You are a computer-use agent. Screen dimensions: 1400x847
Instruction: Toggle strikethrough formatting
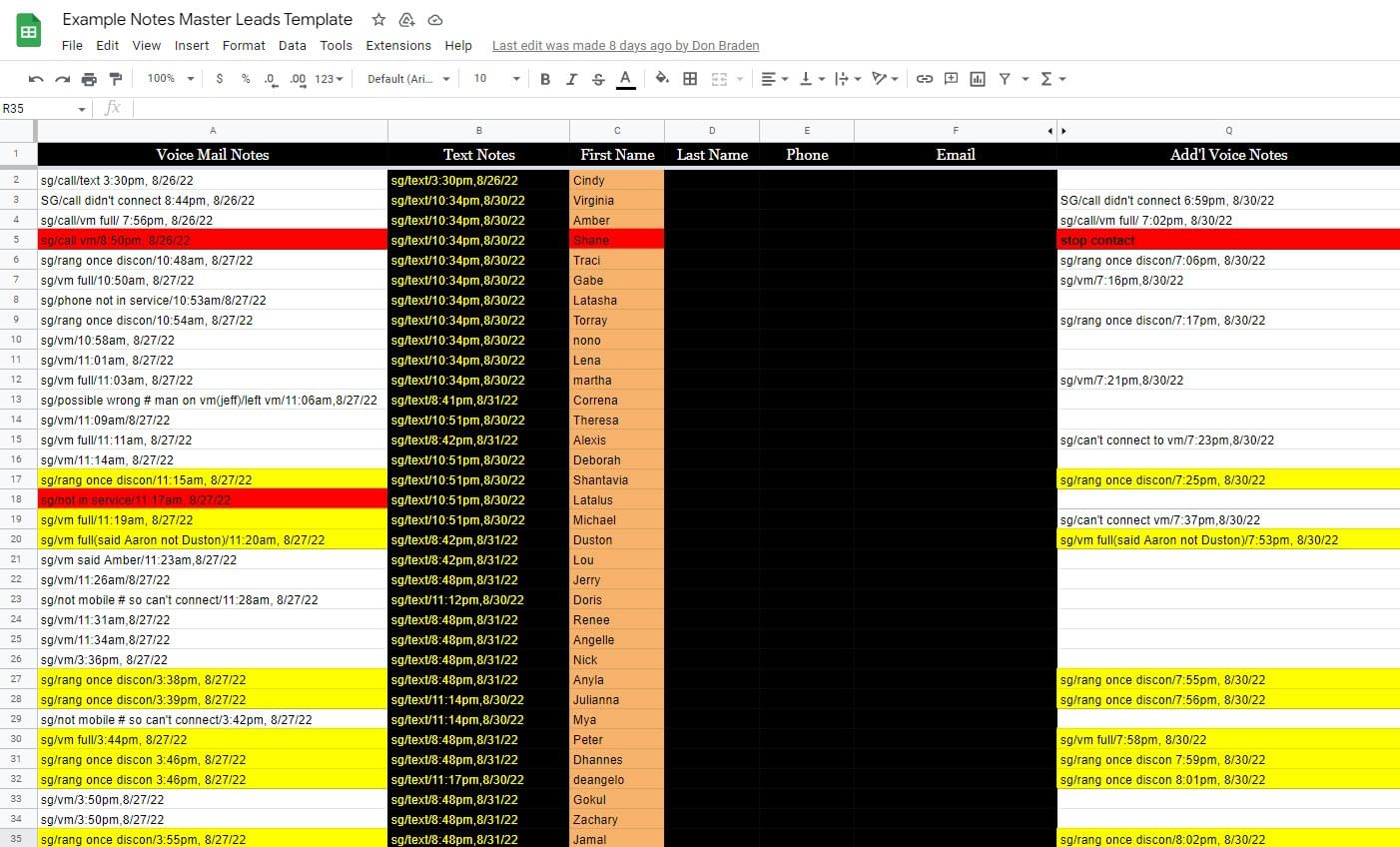[598, 79]
